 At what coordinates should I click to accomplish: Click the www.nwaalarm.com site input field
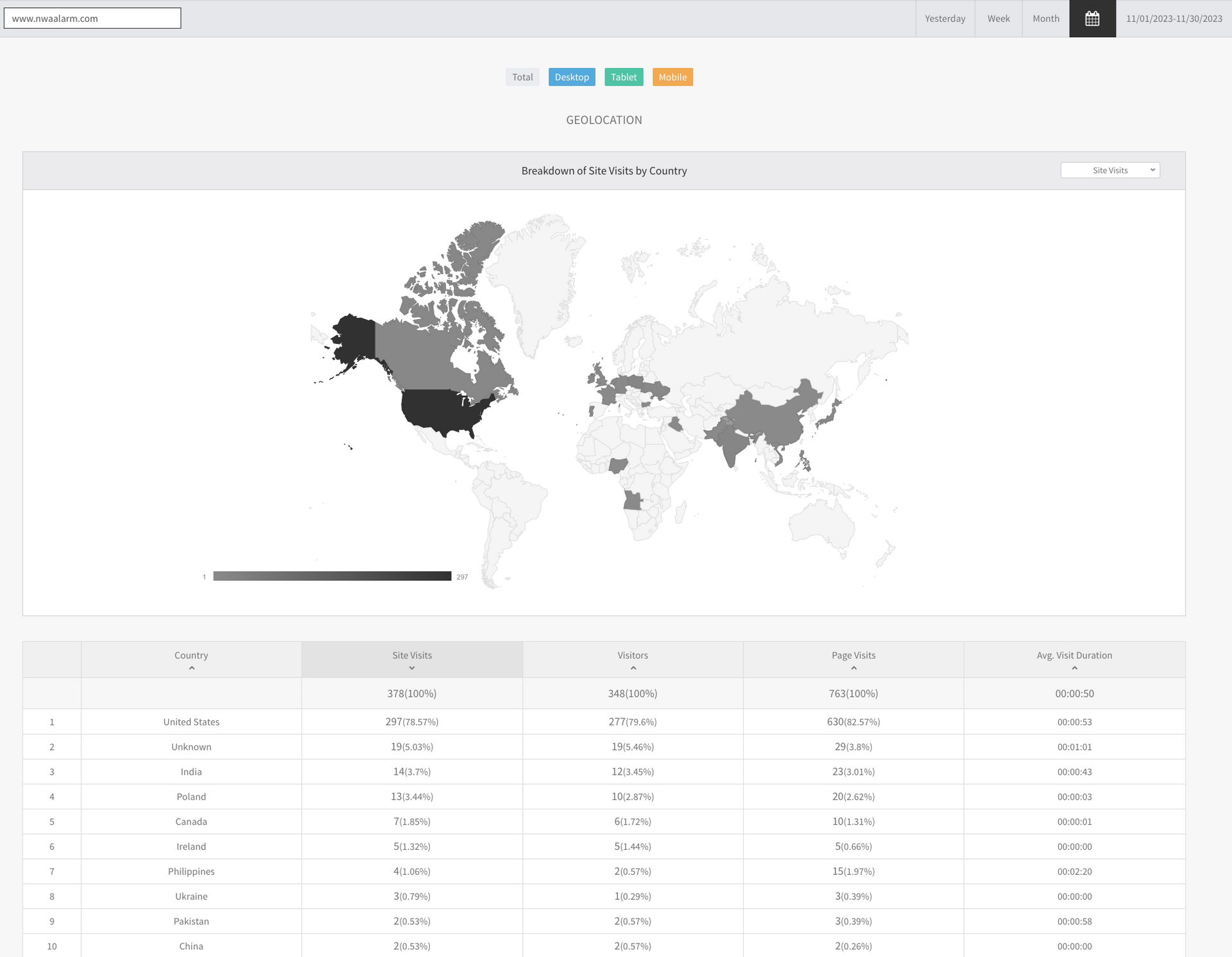coord(92,18)
